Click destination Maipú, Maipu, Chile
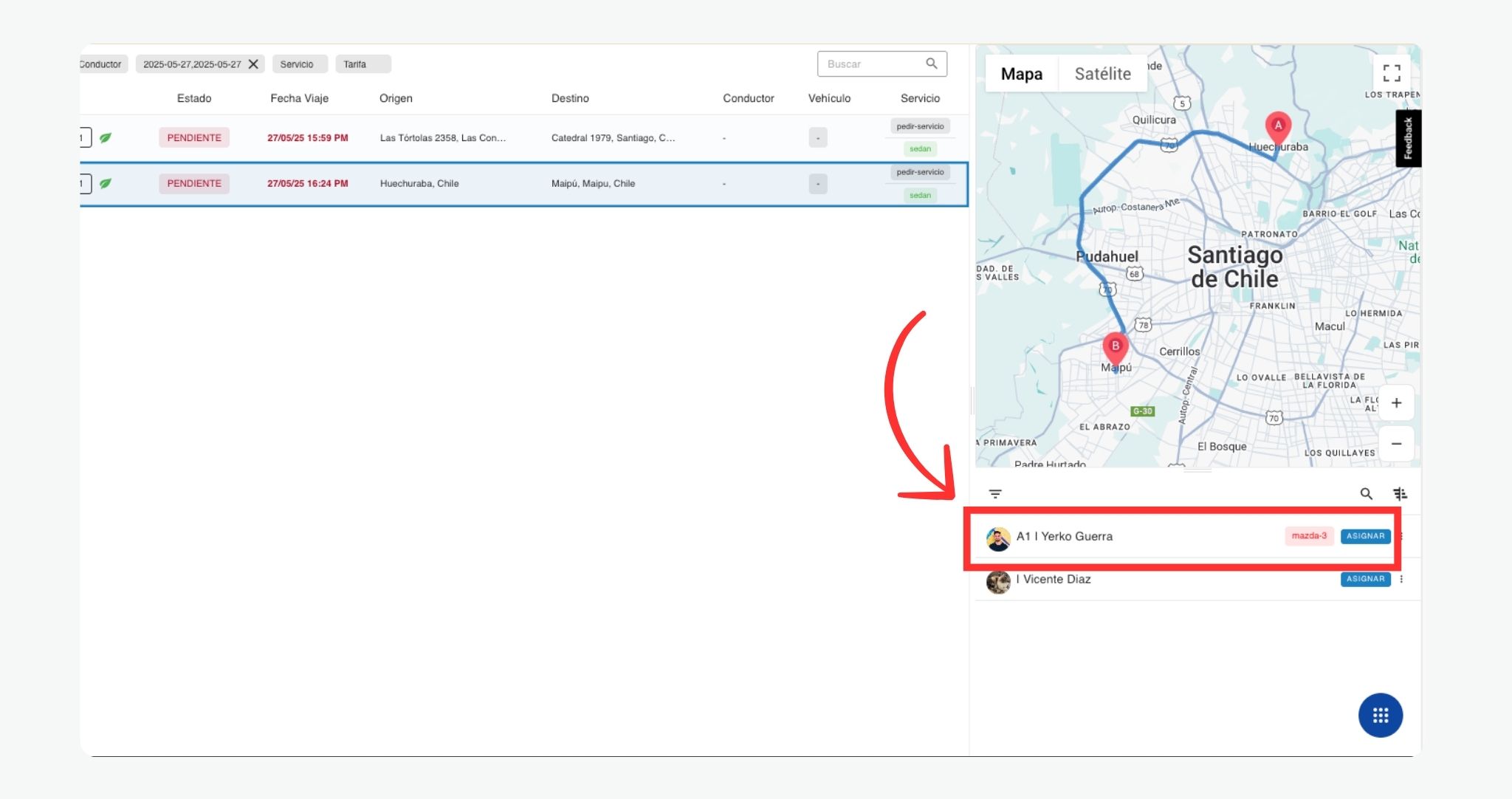Screen dimensions: 1512x799 [x=593, y=183]
